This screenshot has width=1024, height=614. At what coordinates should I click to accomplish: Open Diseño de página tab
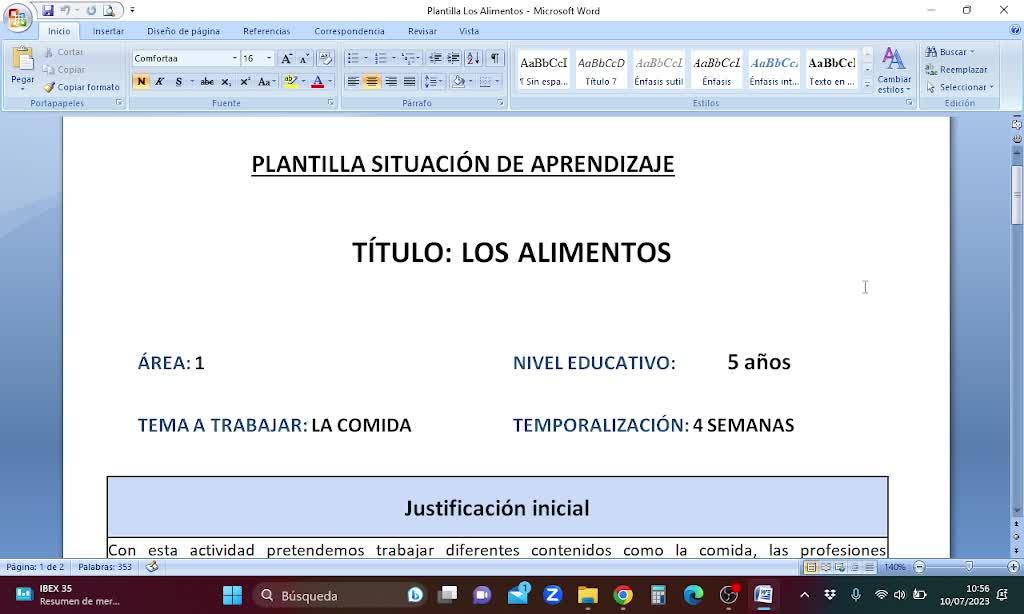coord(184,31)
